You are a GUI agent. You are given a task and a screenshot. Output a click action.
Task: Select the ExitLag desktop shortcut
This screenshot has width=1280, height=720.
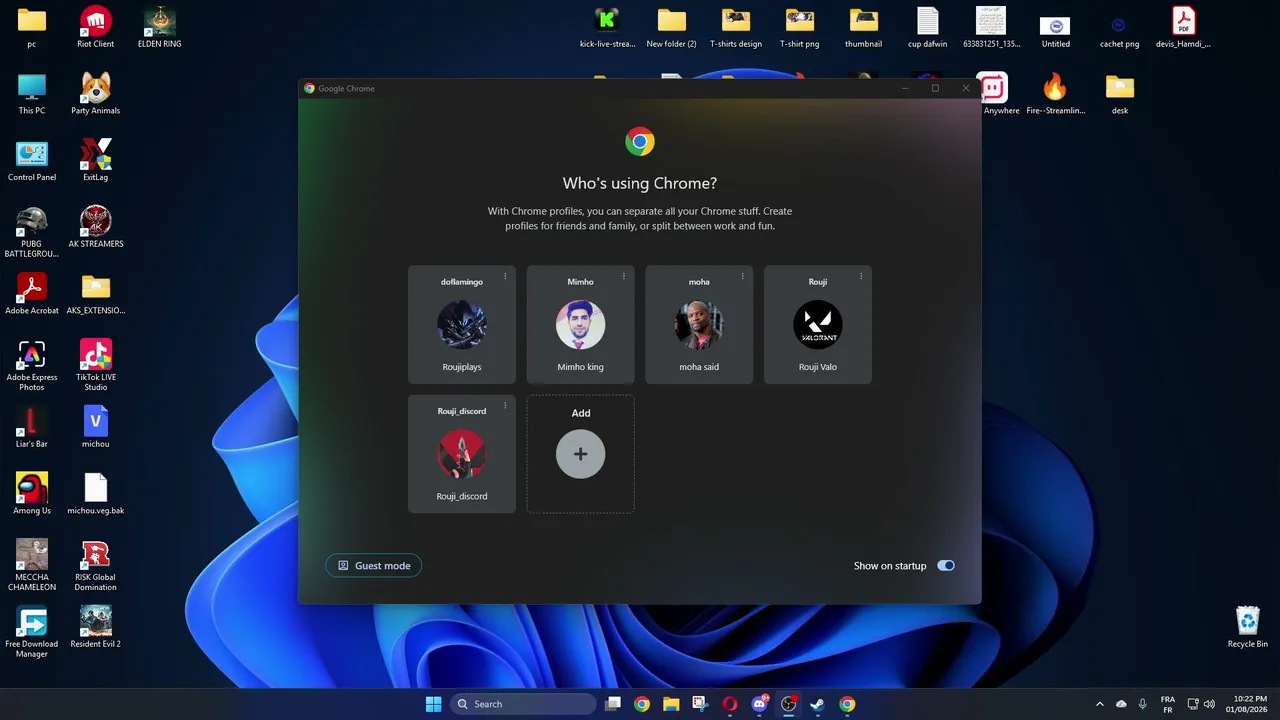96,160
